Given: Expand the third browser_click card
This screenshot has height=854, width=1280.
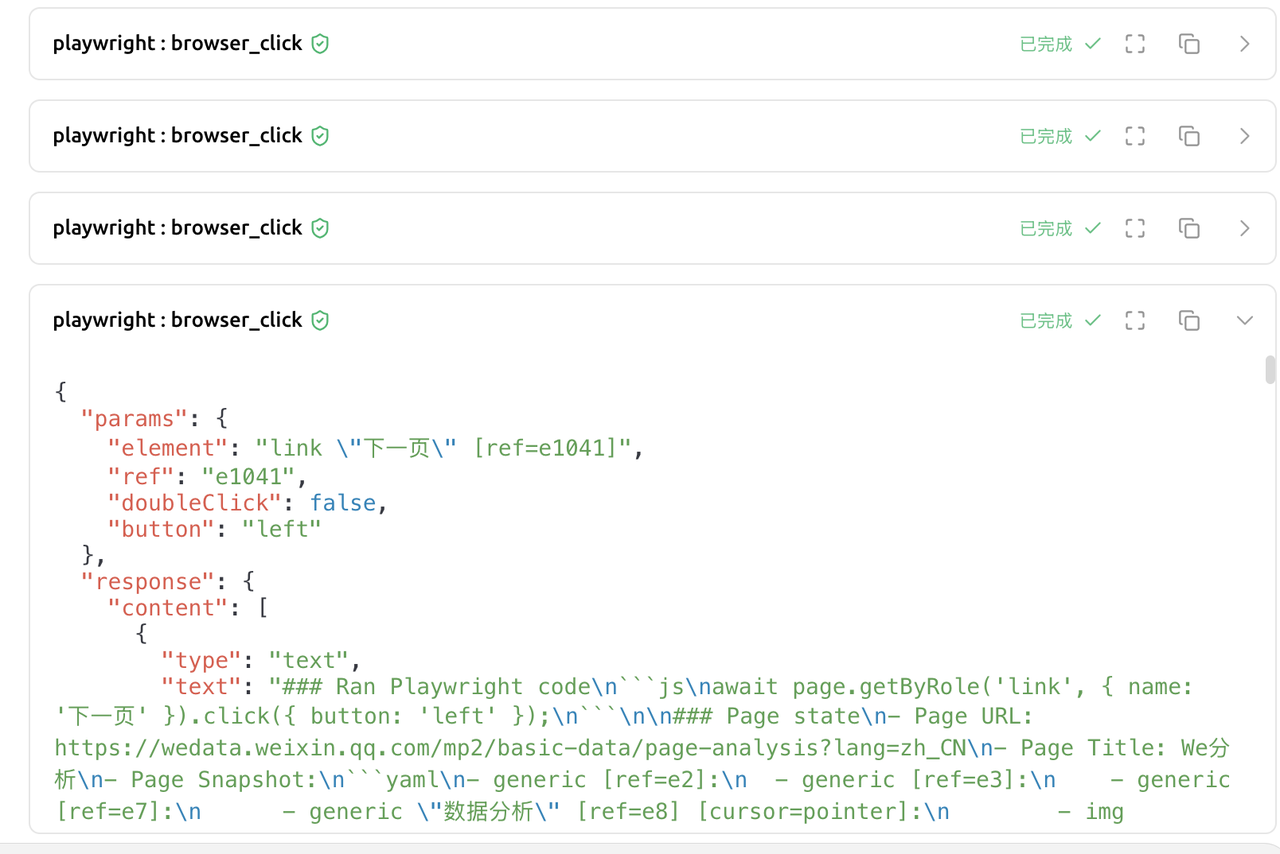Looking at the screenshot, I should 1245,228.
